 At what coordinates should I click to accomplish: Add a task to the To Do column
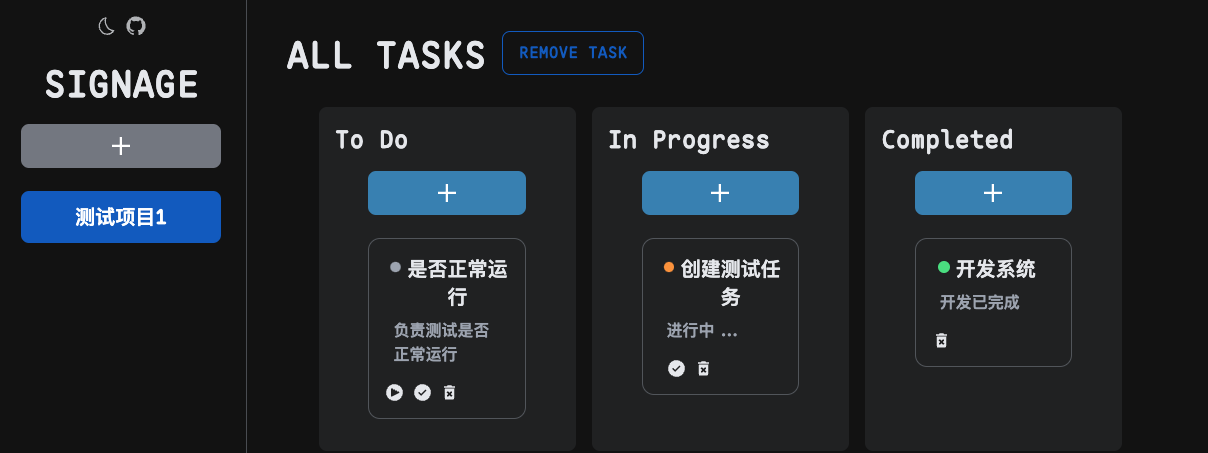pyautogui.click(x=447, y=193)
